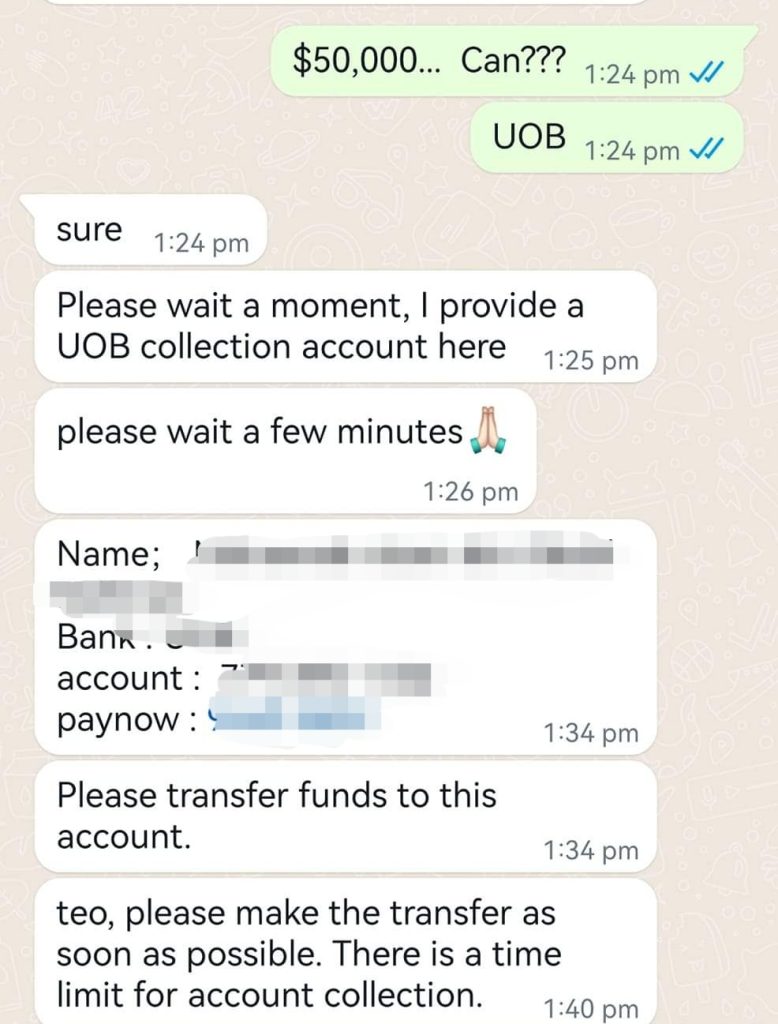Tap the 1:40 pm timestamp
The image size is (778, 1024).
point(591,1008)
